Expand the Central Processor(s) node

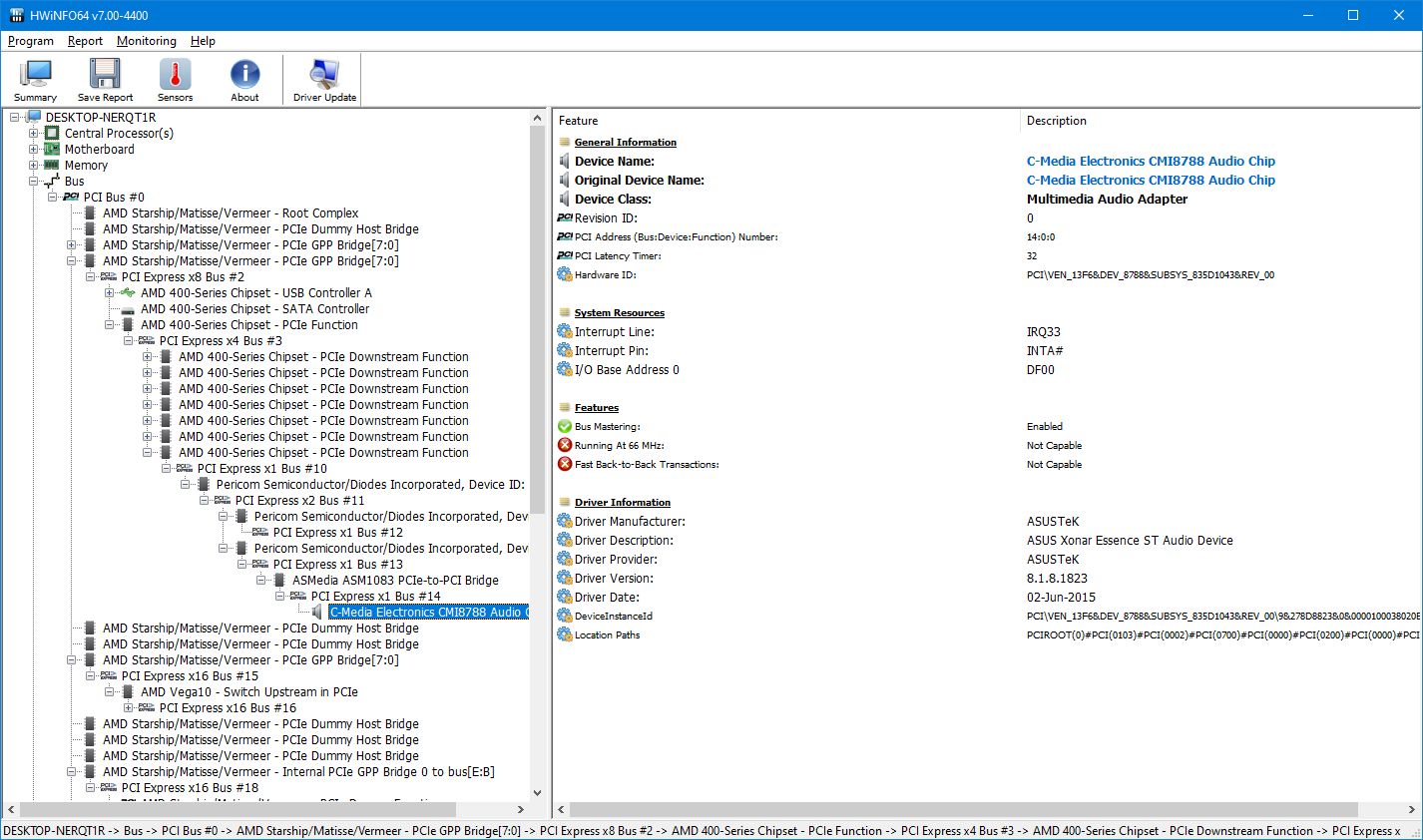pos(34,134)
